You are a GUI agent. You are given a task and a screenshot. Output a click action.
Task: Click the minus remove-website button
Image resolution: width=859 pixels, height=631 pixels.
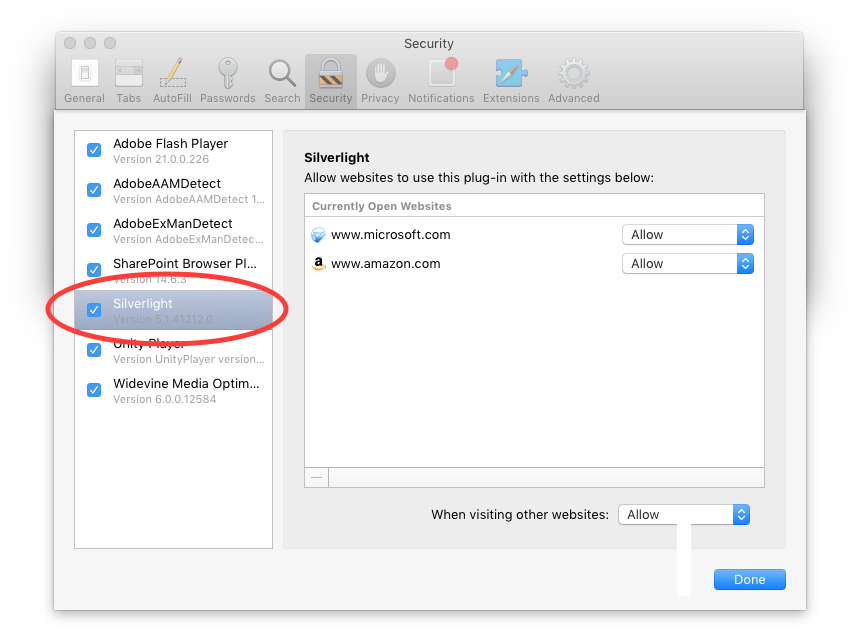click(x=317, y=478)
